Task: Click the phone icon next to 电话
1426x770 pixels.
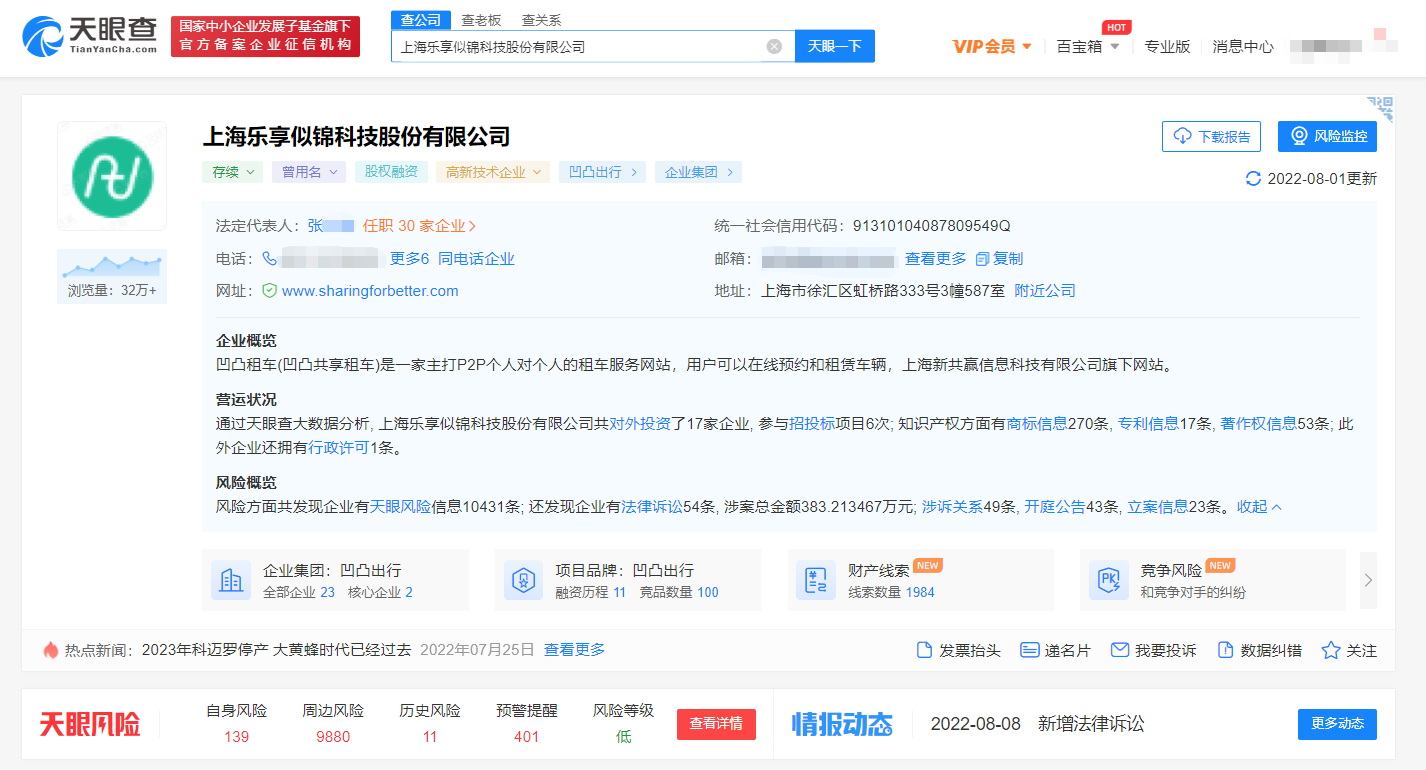Action: (270, 259)
